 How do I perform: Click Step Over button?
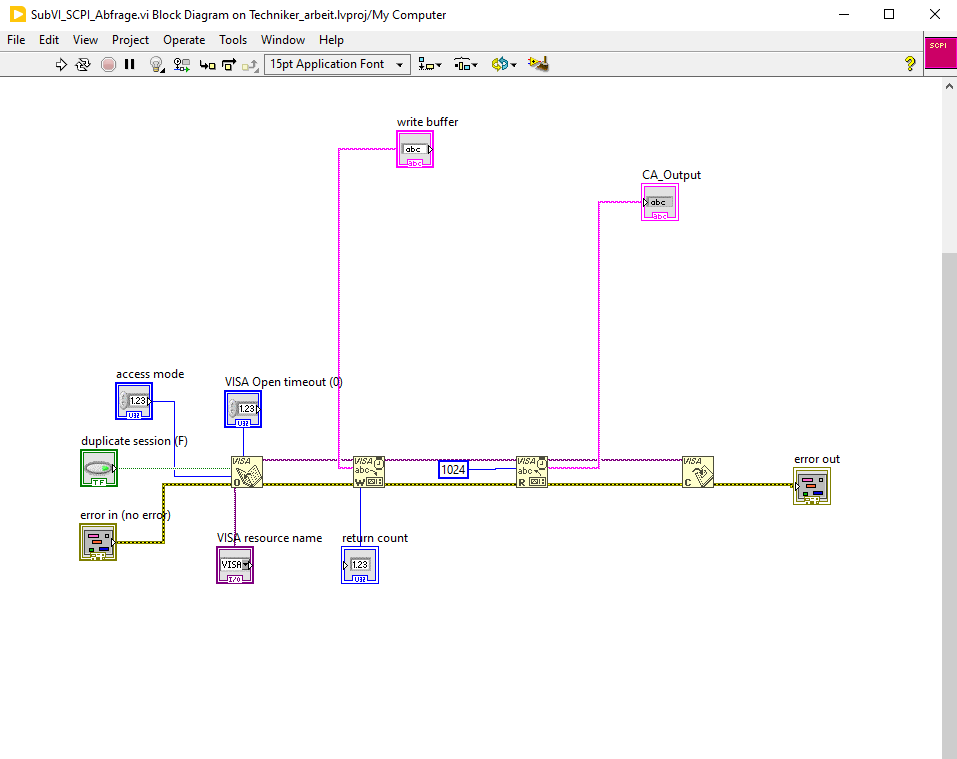click(229, 65)
